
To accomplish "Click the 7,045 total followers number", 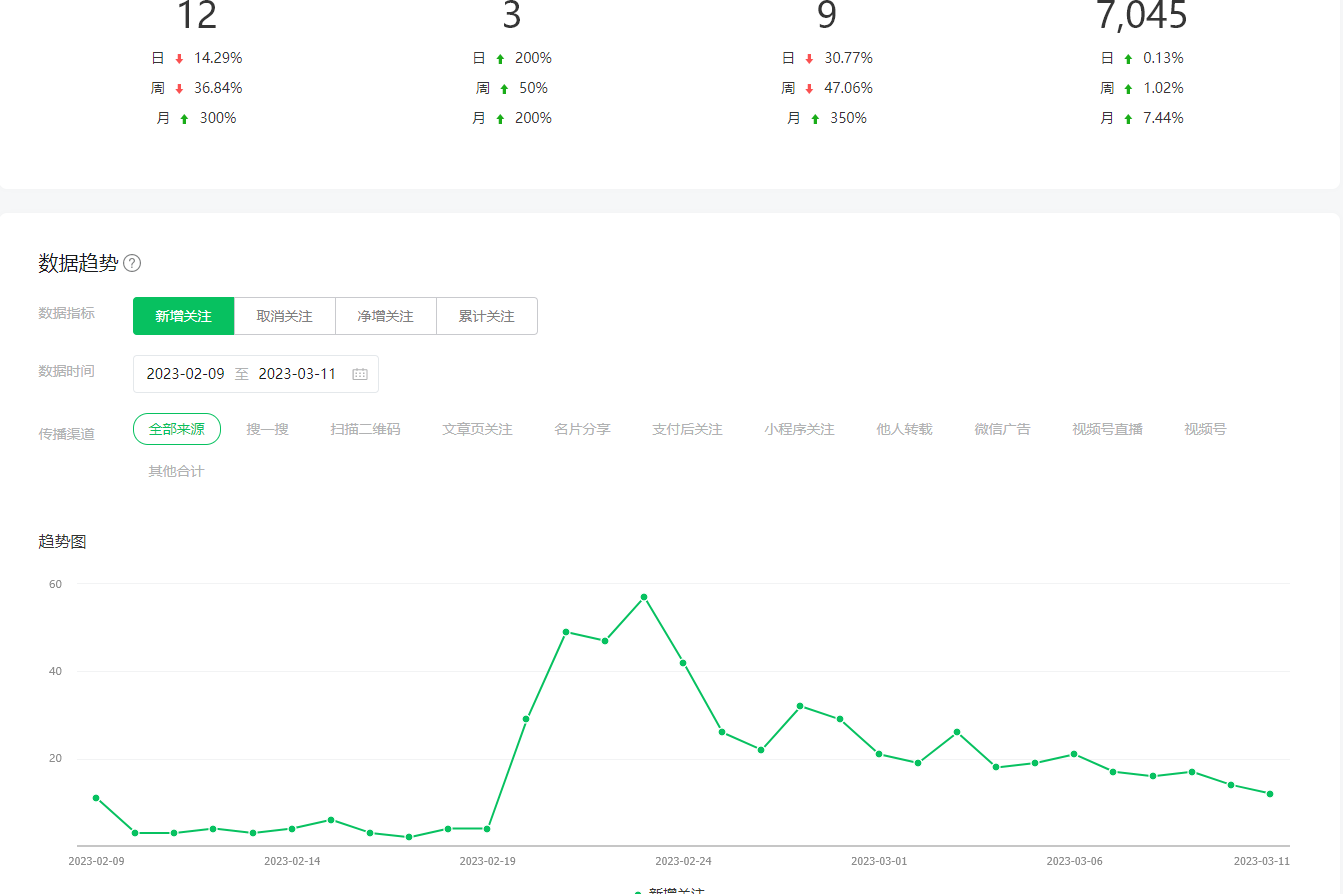I will coord(1141,15).
